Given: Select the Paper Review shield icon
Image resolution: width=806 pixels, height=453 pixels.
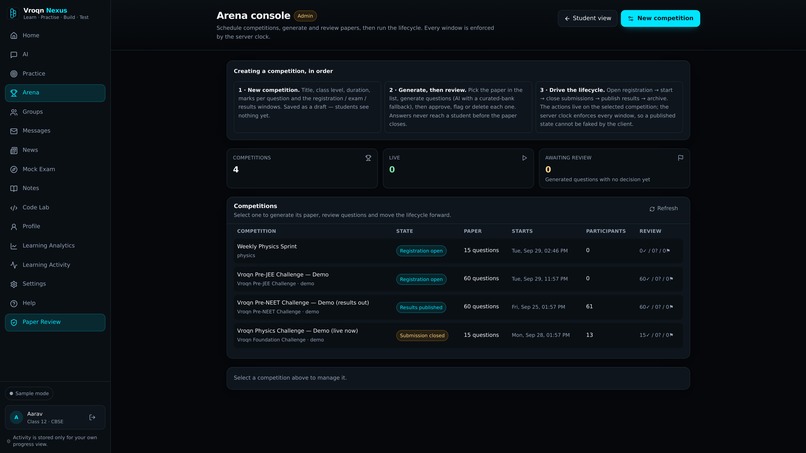Looking at the screenshot, I should tap(14, 322).
